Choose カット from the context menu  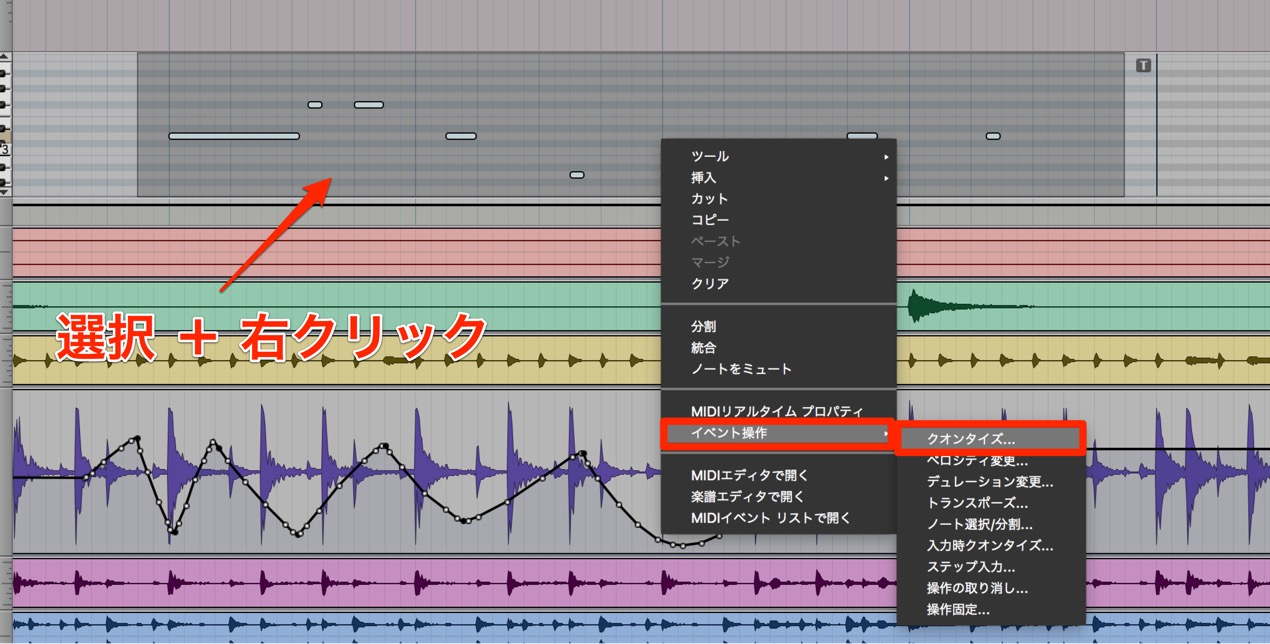point(778,198)
